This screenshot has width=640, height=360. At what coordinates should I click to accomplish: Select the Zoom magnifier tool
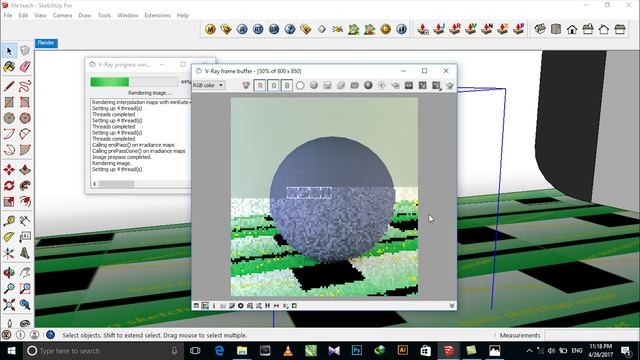[9, 288]
